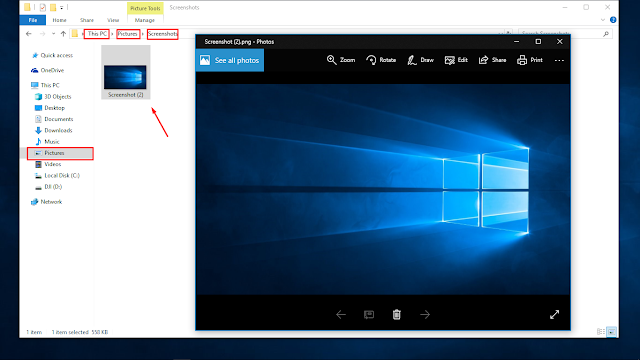The height and width of the screenshot is (360, 640).
Task: Start slideshow icon in Photos bottom bar
Action: (x=369, y=315)
